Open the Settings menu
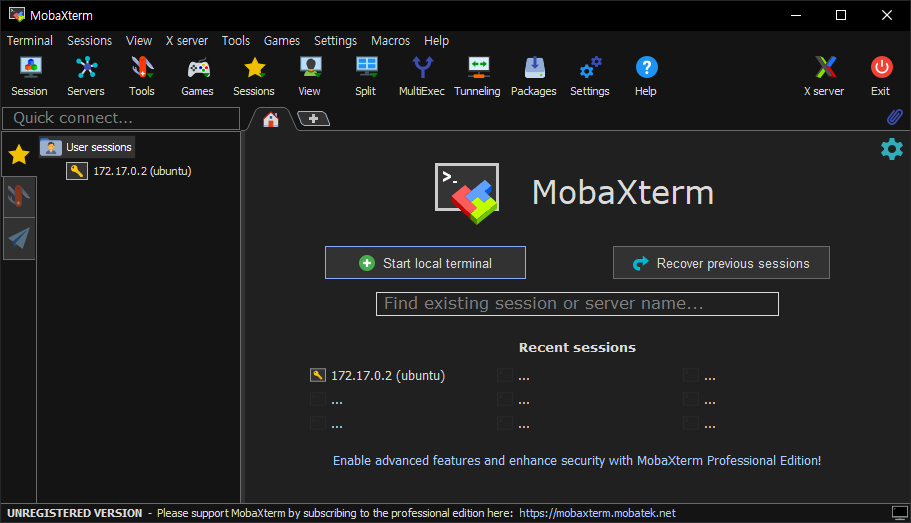911x523 pixels. pyautogui.click(x=335, y=41)
